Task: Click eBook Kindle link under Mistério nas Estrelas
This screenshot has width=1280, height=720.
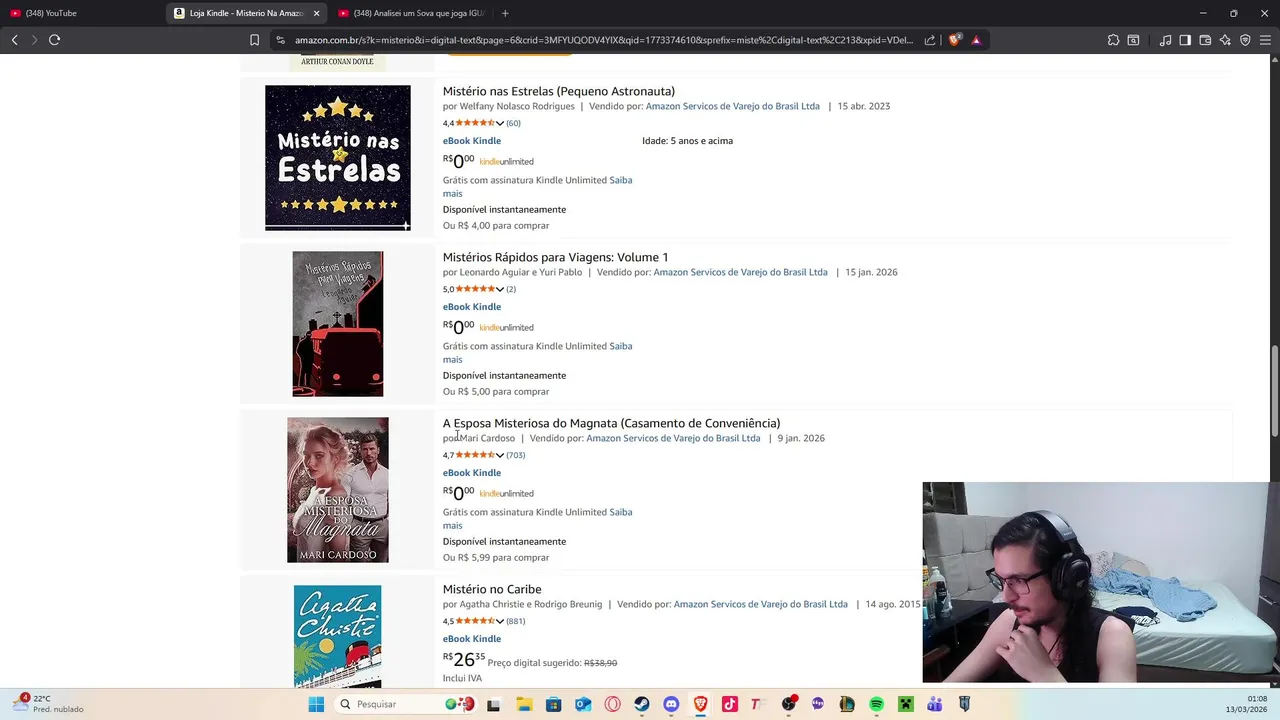Action: pyautogui.click(x=472, y=141)
